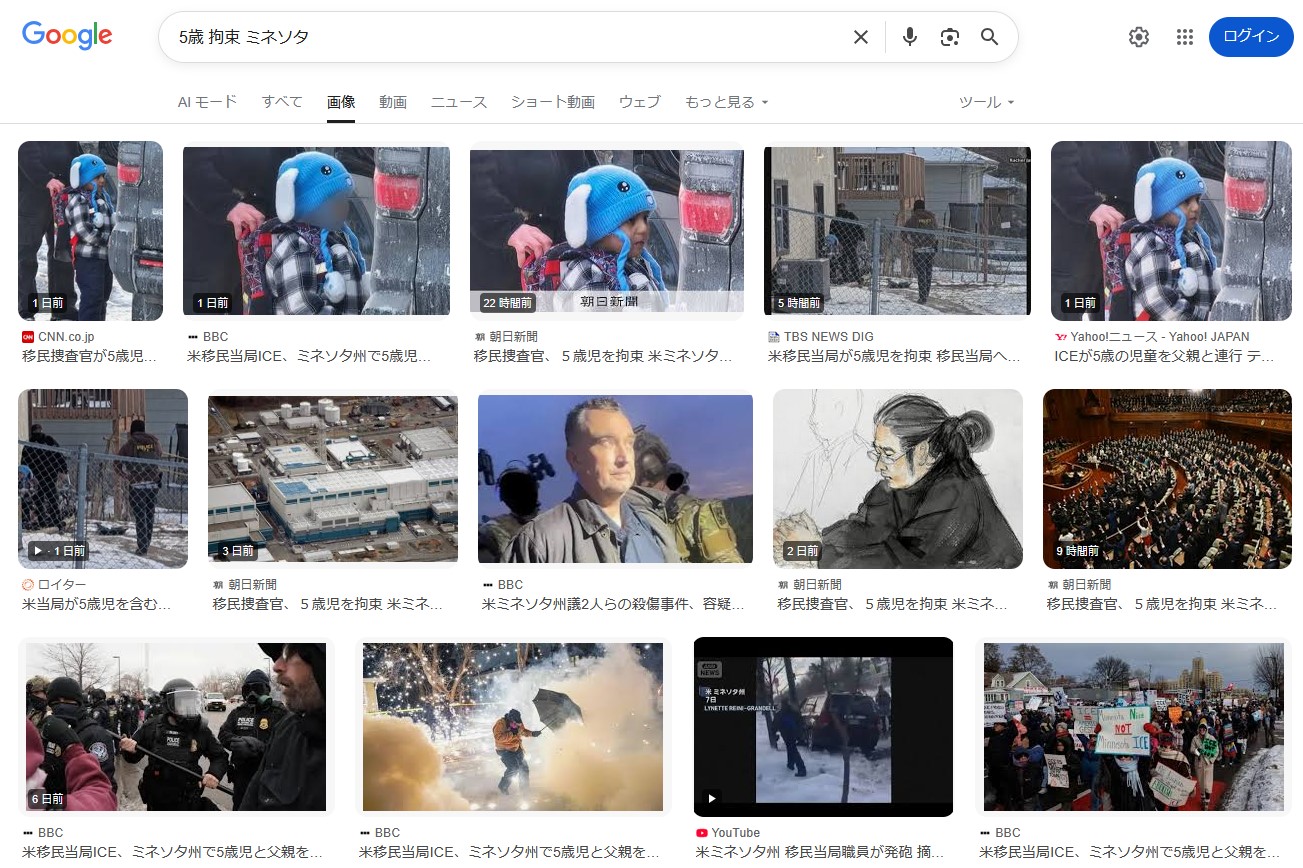Open the ツール dropdown menu

click(986, 102)
